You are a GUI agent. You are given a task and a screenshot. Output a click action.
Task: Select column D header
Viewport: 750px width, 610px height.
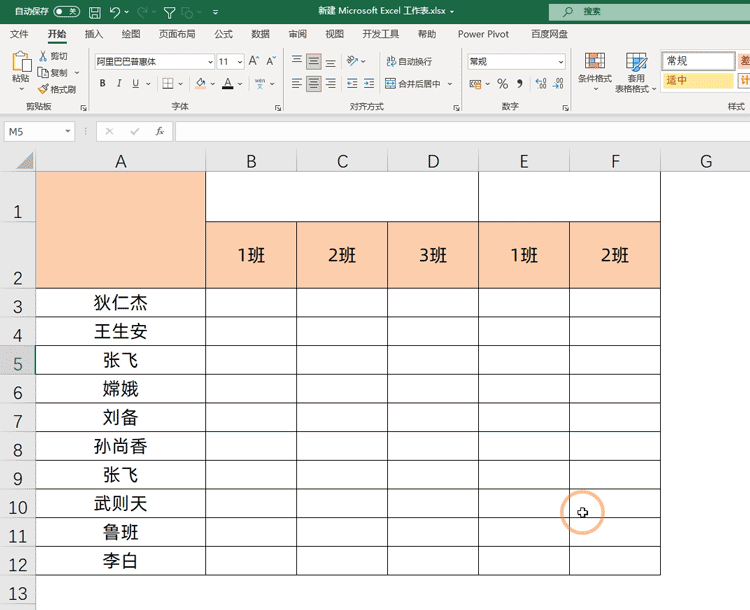tap(433, 161)
